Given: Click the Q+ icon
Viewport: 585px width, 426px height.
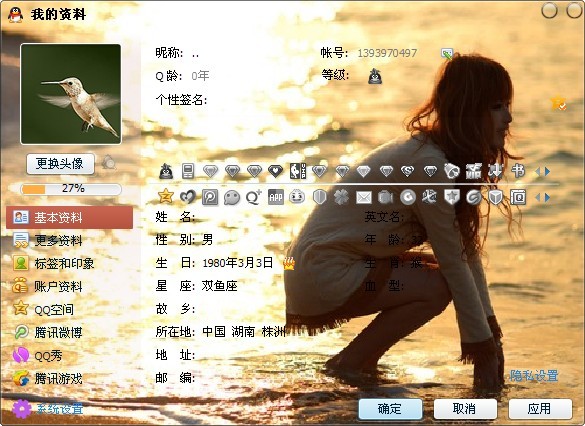Looking at the screenshot, I should (x=254, y=197).
